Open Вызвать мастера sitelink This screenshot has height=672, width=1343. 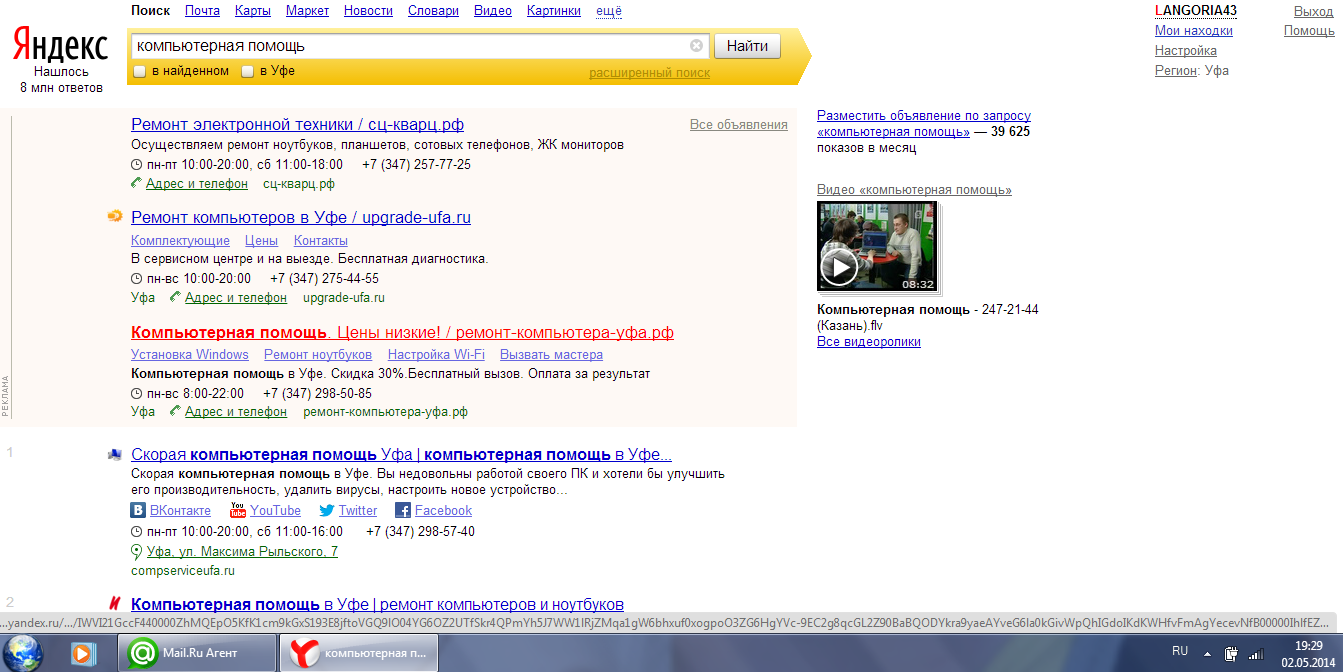point(551,355)
